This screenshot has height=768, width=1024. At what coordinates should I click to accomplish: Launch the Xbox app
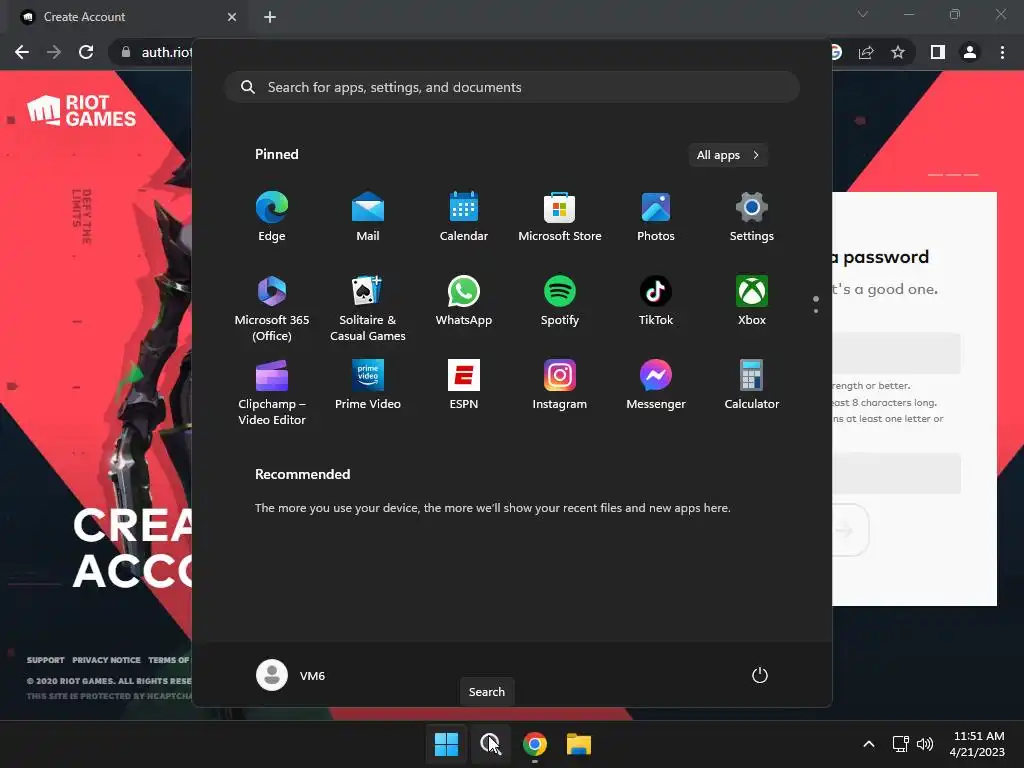752,301
